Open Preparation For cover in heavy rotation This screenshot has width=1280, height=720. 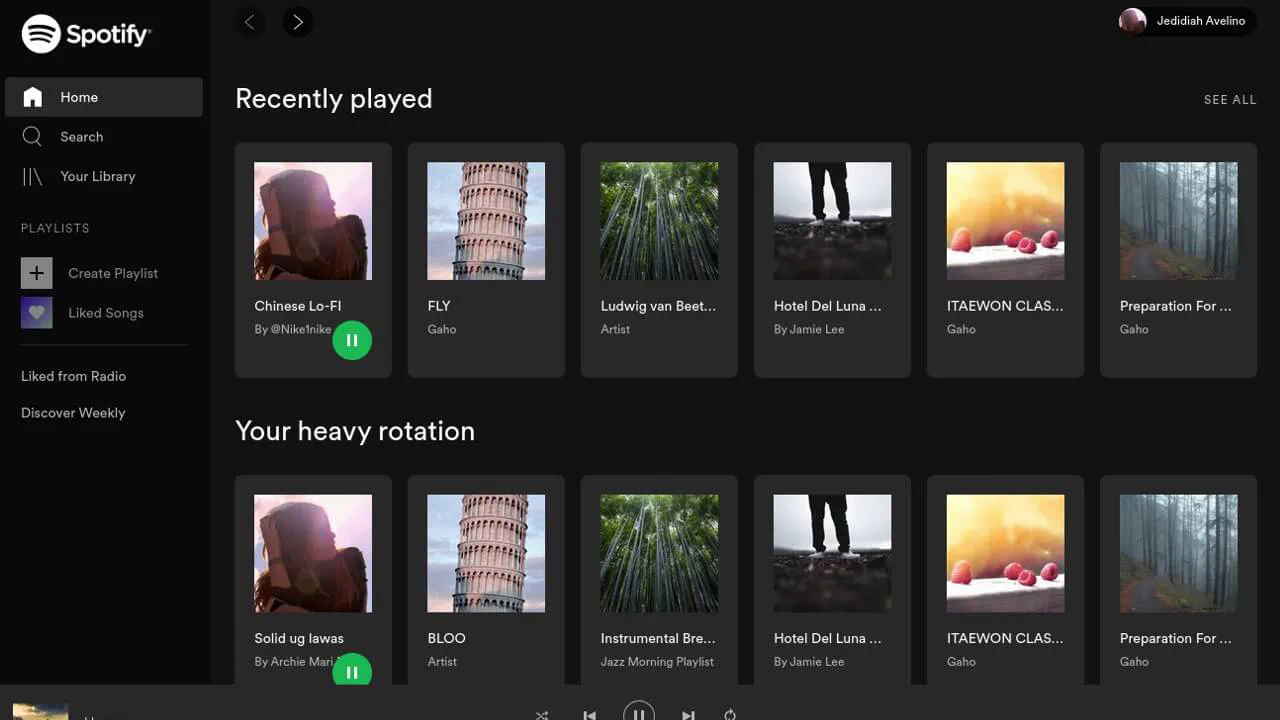(x=1178, y=553)
